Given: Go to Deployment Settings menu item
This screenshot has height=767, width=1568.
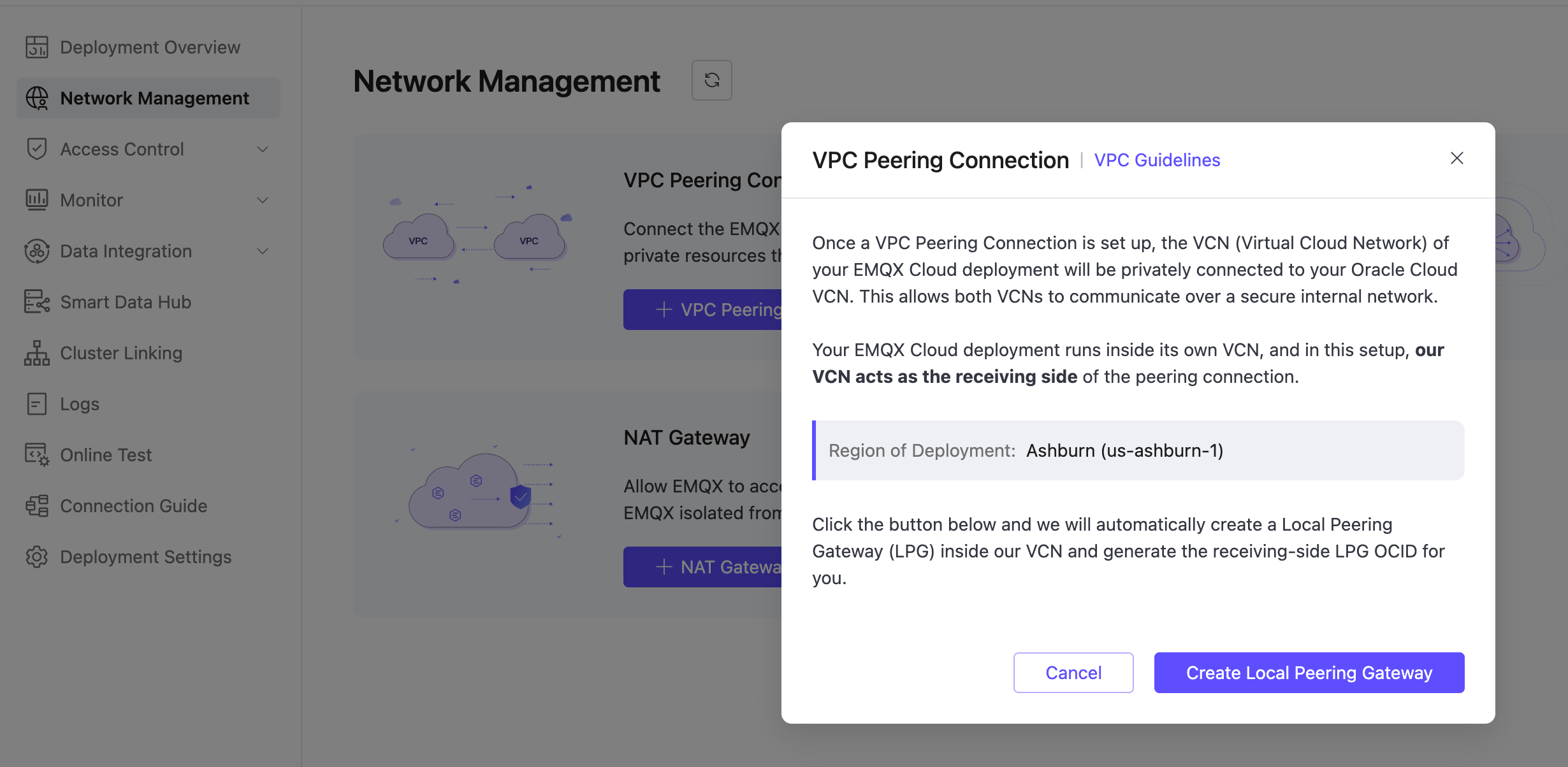Looking at the screenshot, I should pyautogui.click(x=145, y=557).
